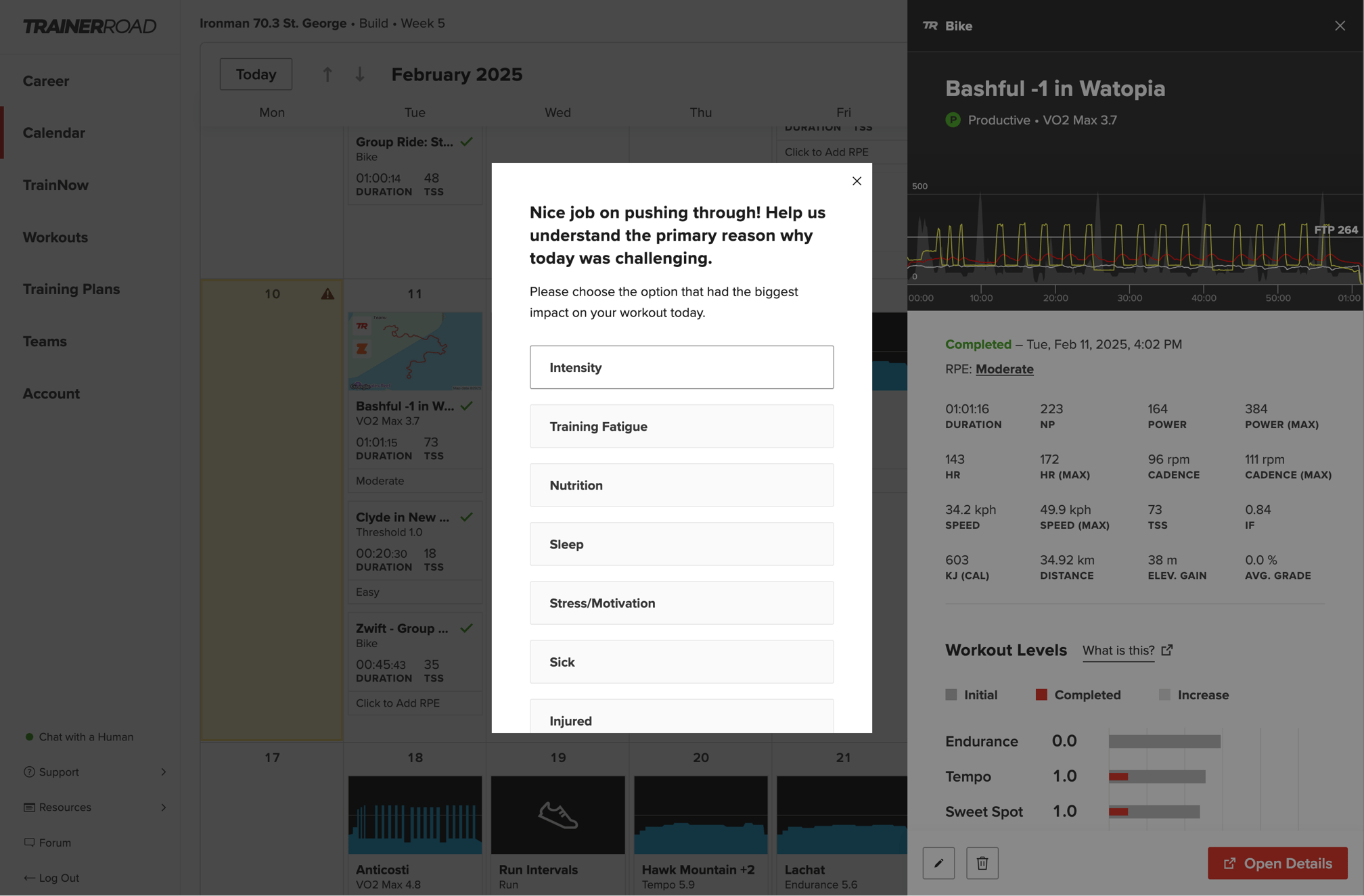The image size is (1364, 896).
Task: Choose Nutrition option
Action: pos(681,485)
